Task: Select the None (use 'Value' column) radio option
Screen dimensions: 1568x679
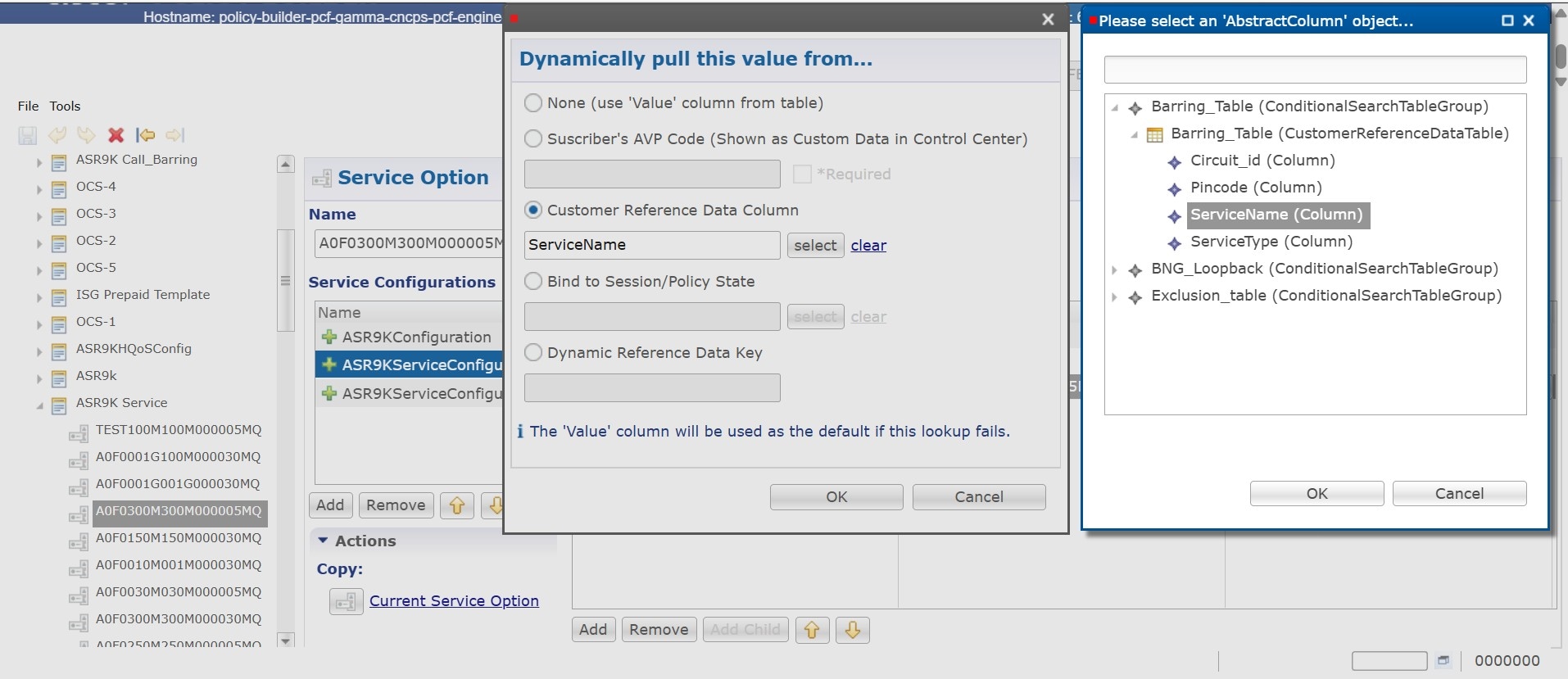Action: click(533, 103)
